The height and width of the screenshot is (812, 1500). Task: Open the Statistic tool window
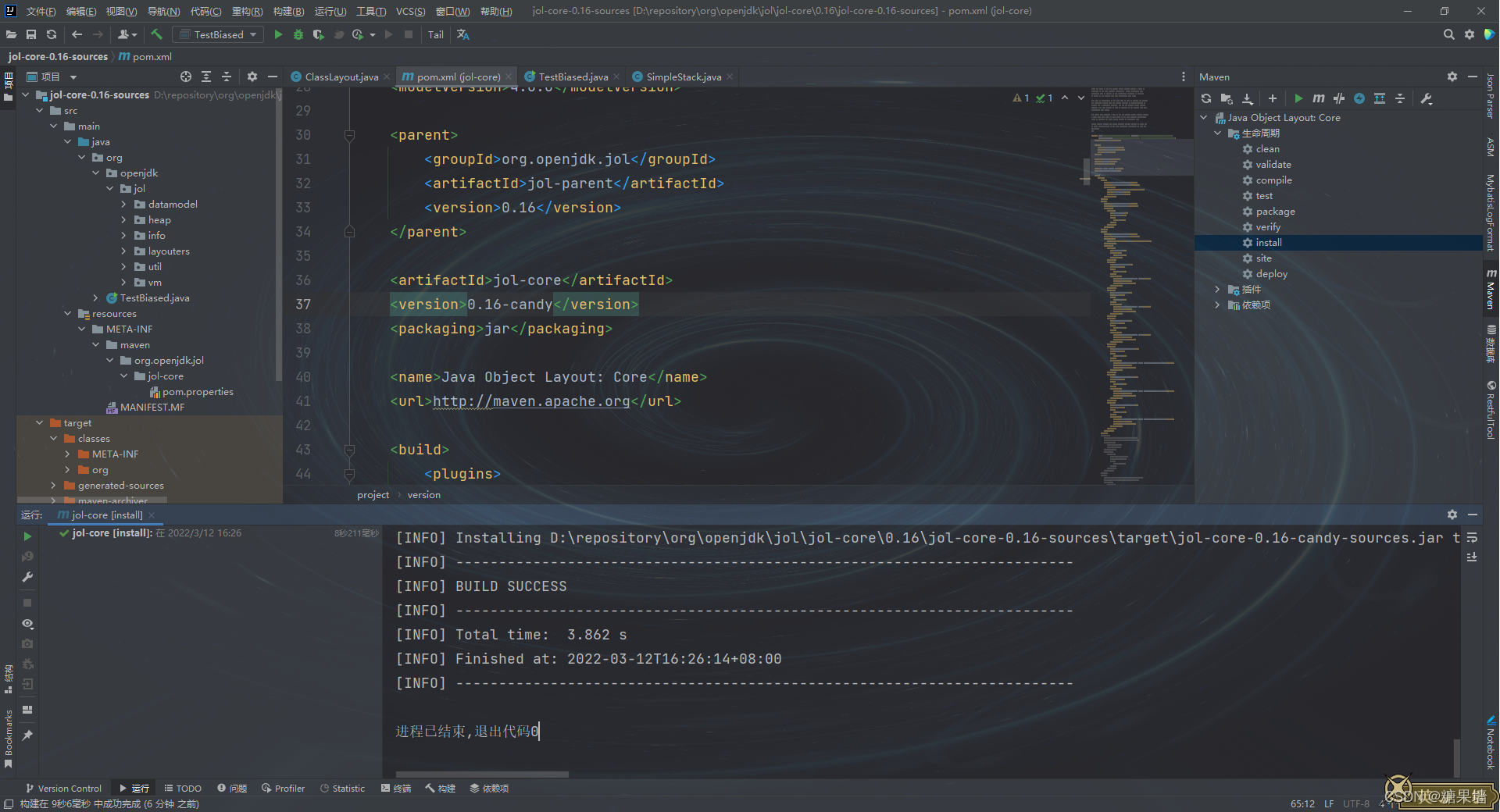(342, 789)
